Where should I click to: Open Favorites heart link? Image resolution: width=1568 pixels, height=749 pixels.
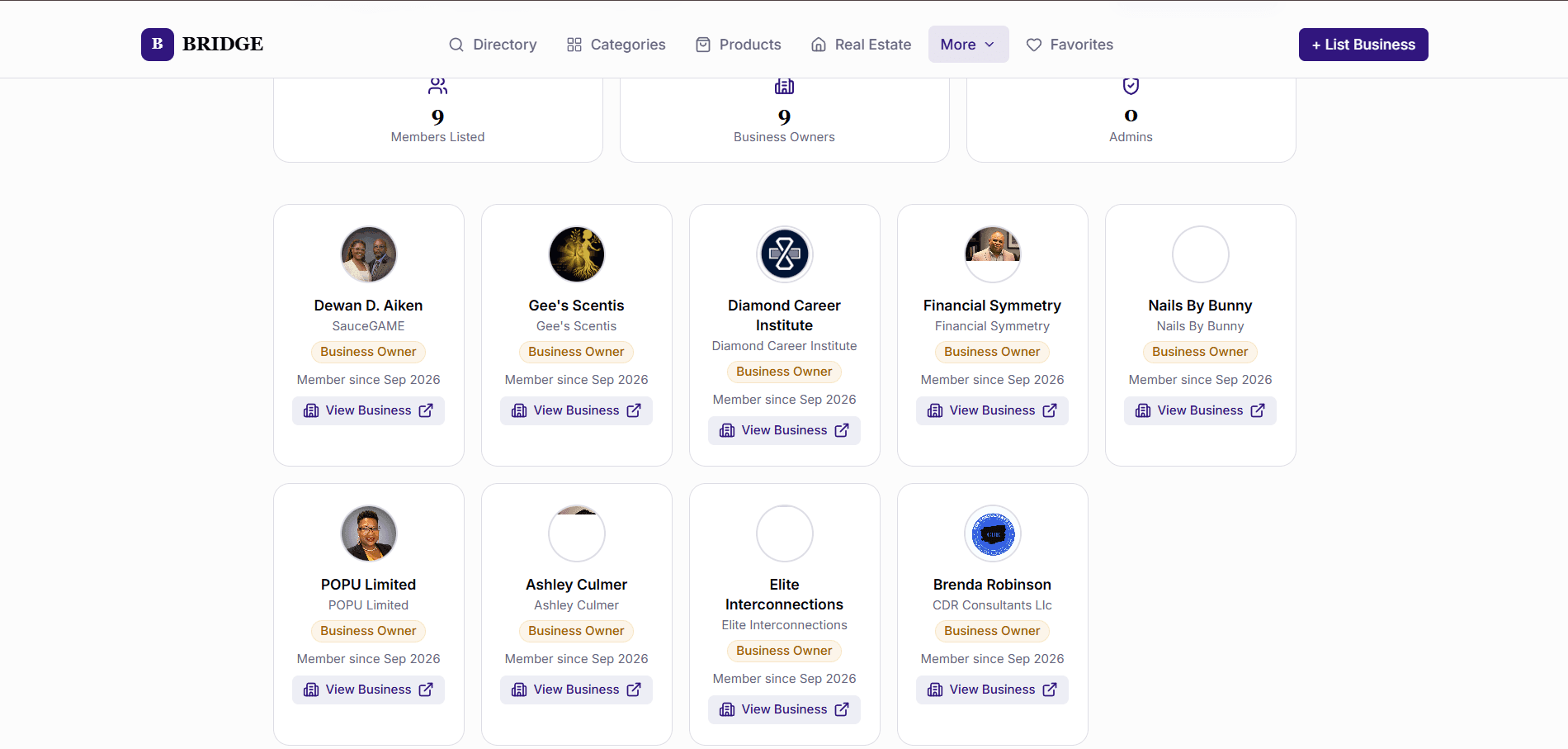coord(1070,45)
